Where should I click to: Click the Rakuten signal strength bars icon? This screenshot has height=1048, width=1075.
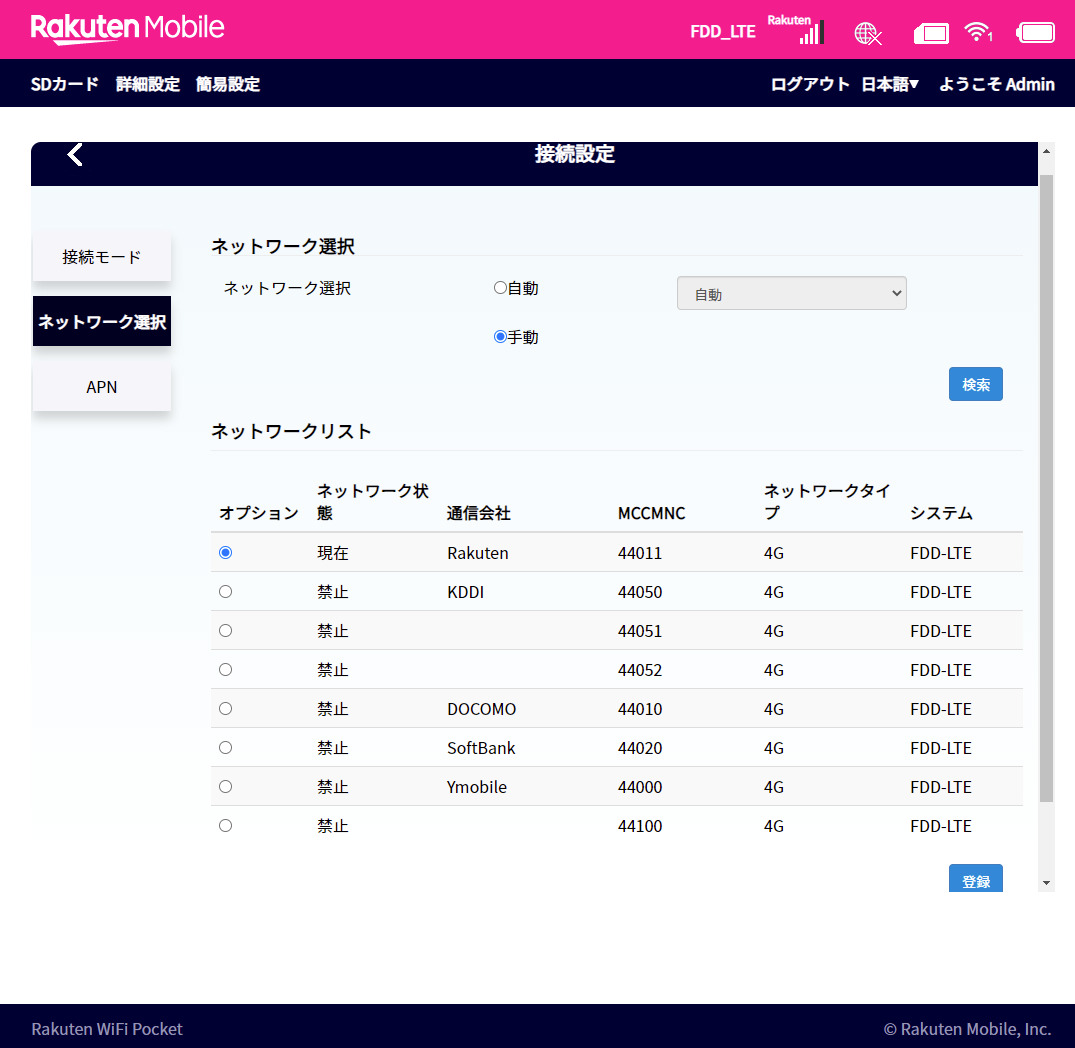pyautogui.click(x=810, y=32)
